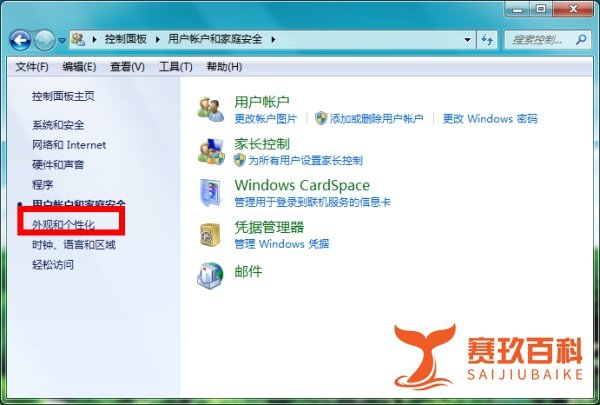Select 用户帐户和家庭安全 breadcrumb

[x=215, y=39]
